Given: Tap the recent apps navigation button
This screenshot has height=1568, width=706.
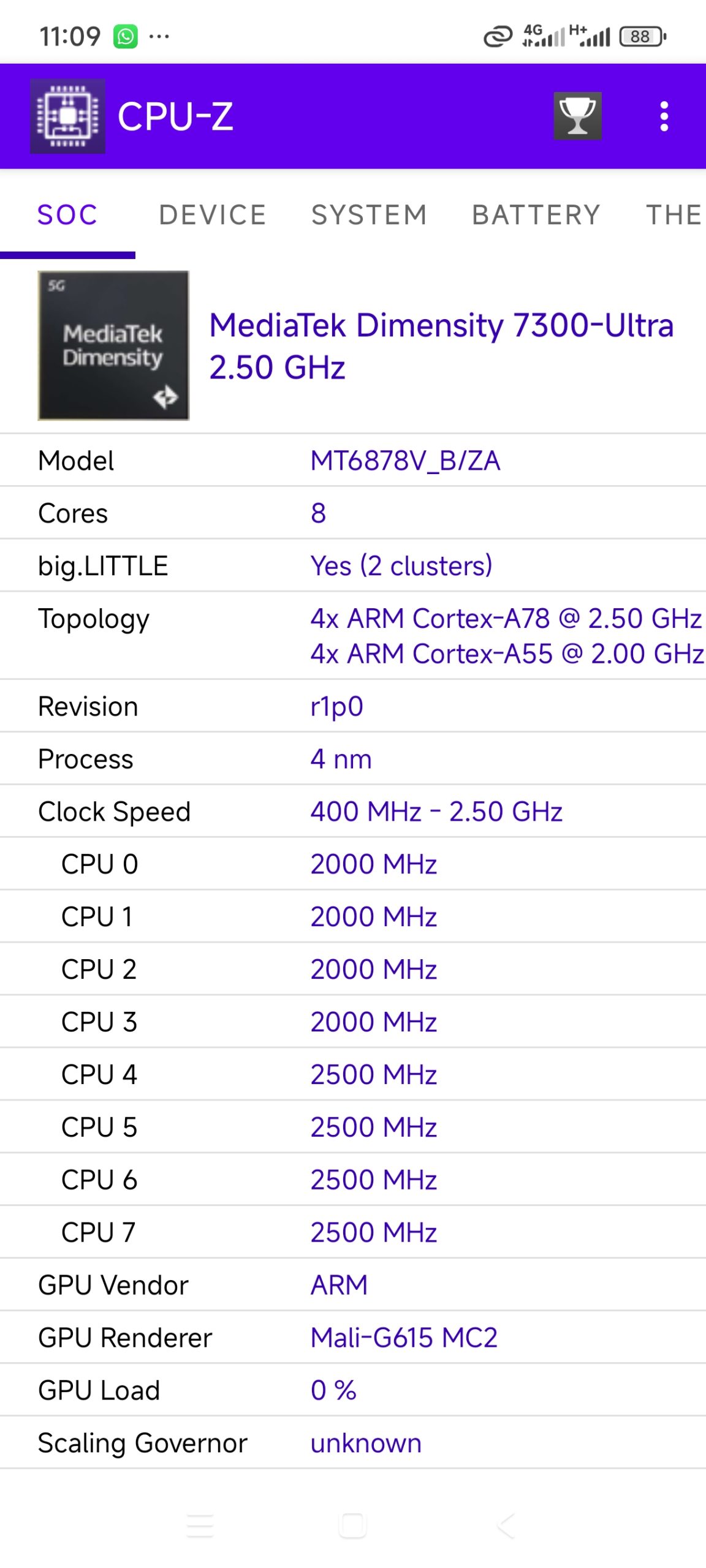Looking at the screenshot, I should pos(200,1525).
